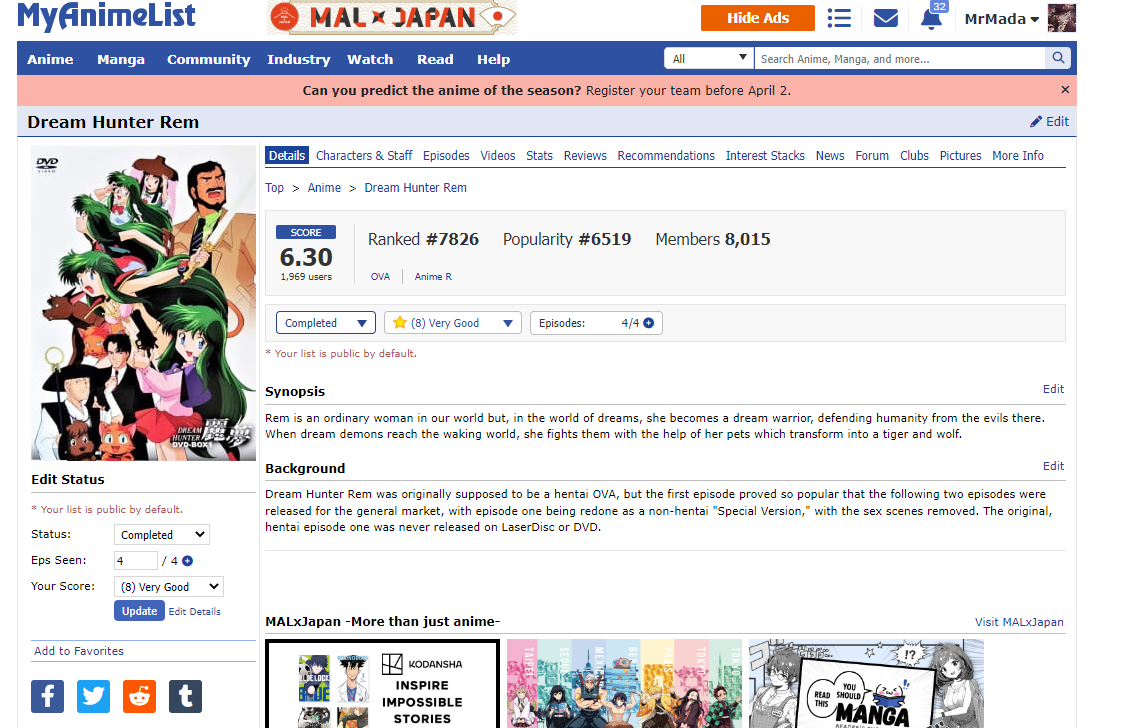
Task: Share on Reddit
Action: [139, 696]
